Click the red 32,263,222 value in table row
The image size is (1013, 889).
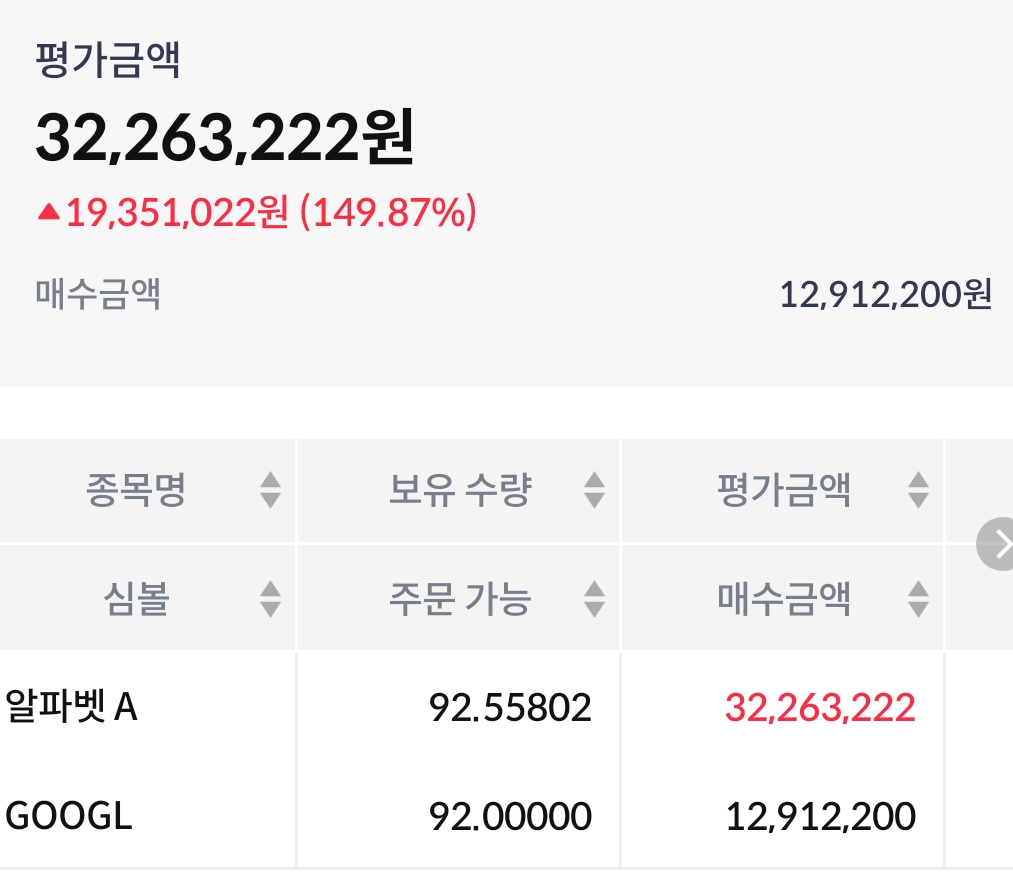[820, 708]
